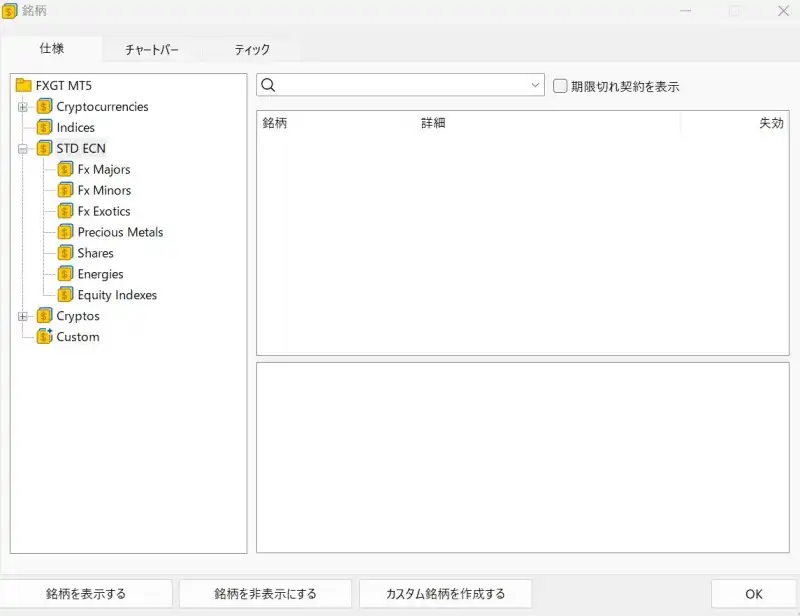Click the search magnifier icon
The image size is (800, 616).
click(268, 85)
